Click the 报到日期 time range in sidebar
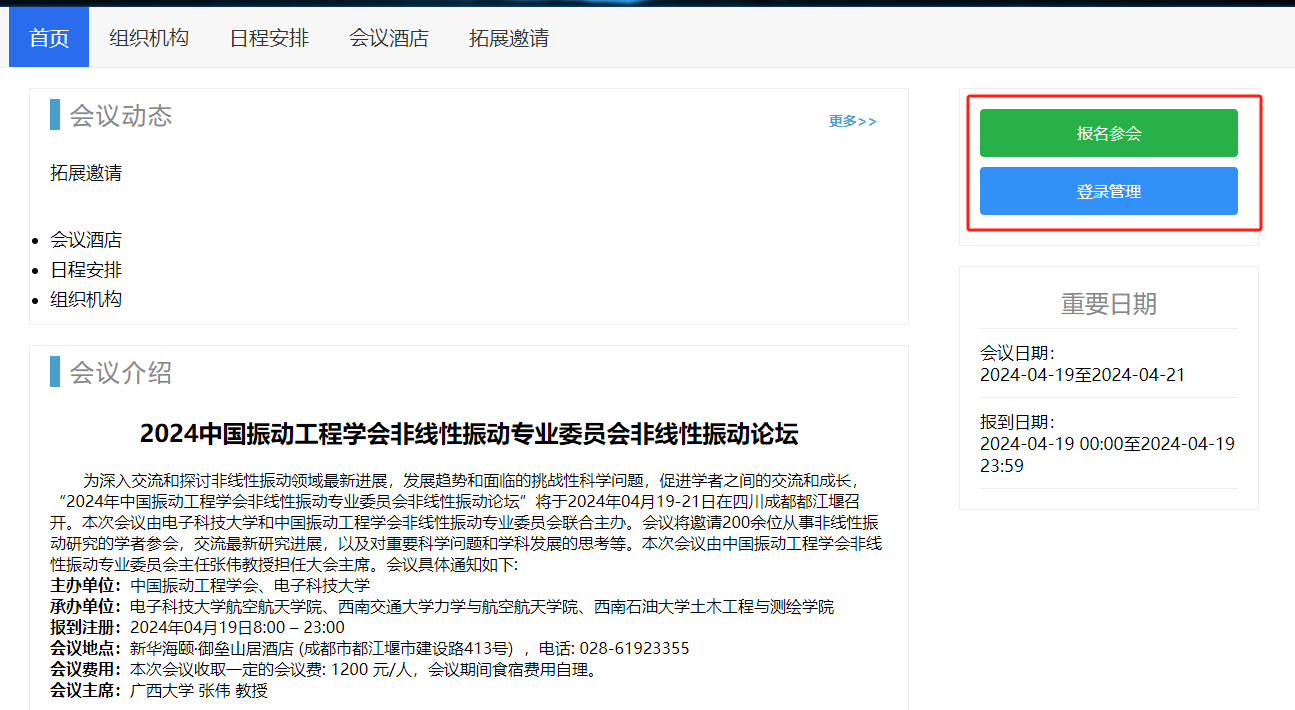The width and height of the screenshot is (1295, 710). pyautogui.click(x=1107, y=454)
